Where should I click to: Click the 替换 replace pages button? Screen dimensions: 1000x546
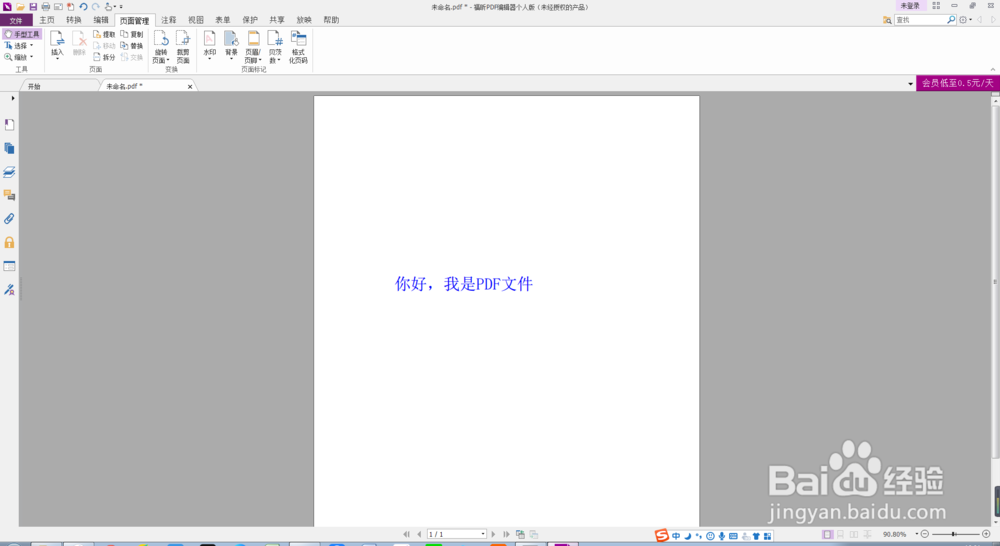[x=132, y=46]
